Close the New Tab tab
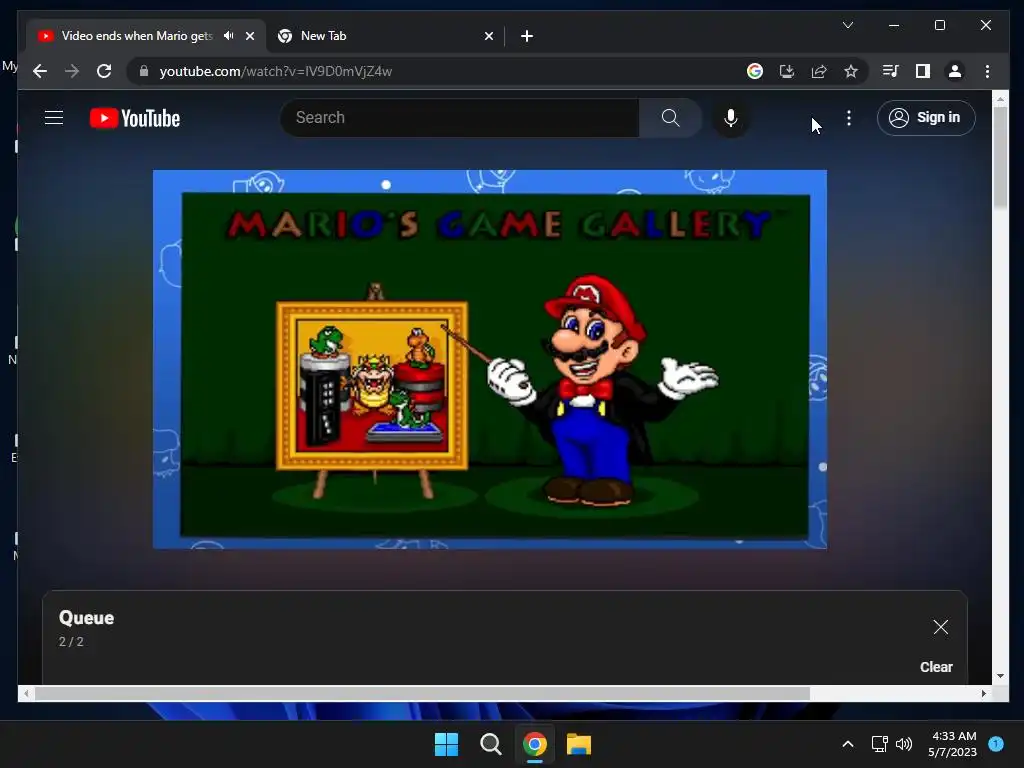1024x768 pixels. coord(488,36)
